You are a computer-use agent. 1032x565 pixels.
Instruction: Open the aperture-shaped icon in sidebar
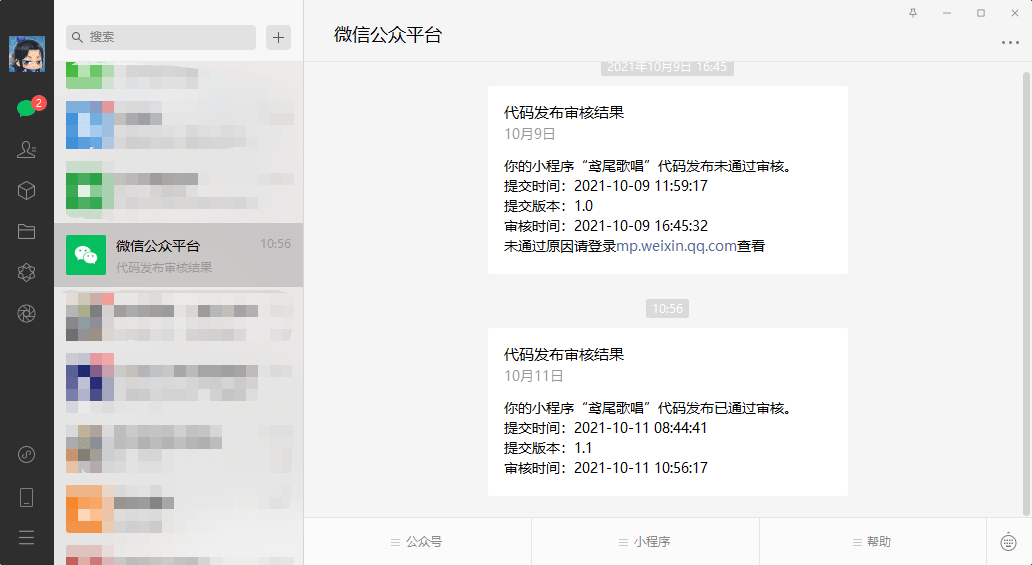pos(26,313)
